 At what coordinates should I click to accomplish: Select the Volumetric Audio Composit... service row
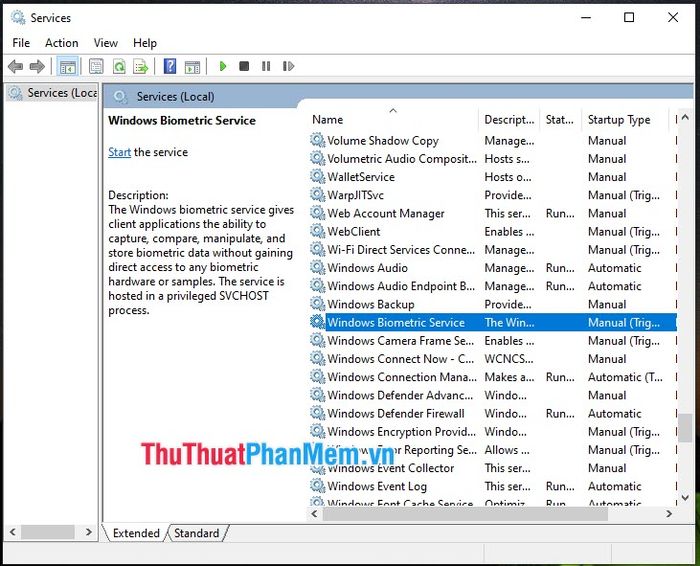click(x=493, y=158)
